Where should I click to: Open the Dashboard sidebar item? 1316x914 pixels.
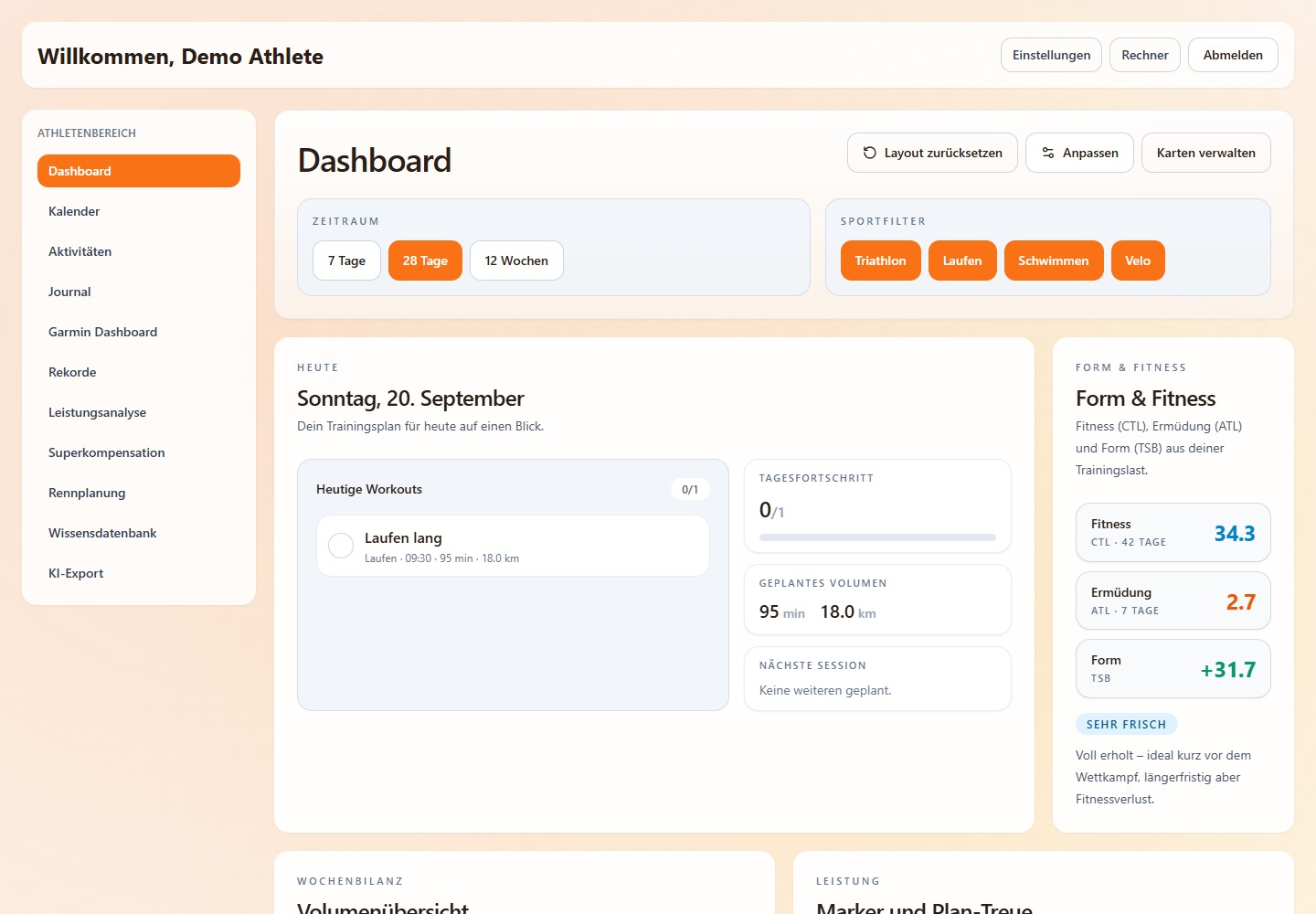tap(139, 171)
